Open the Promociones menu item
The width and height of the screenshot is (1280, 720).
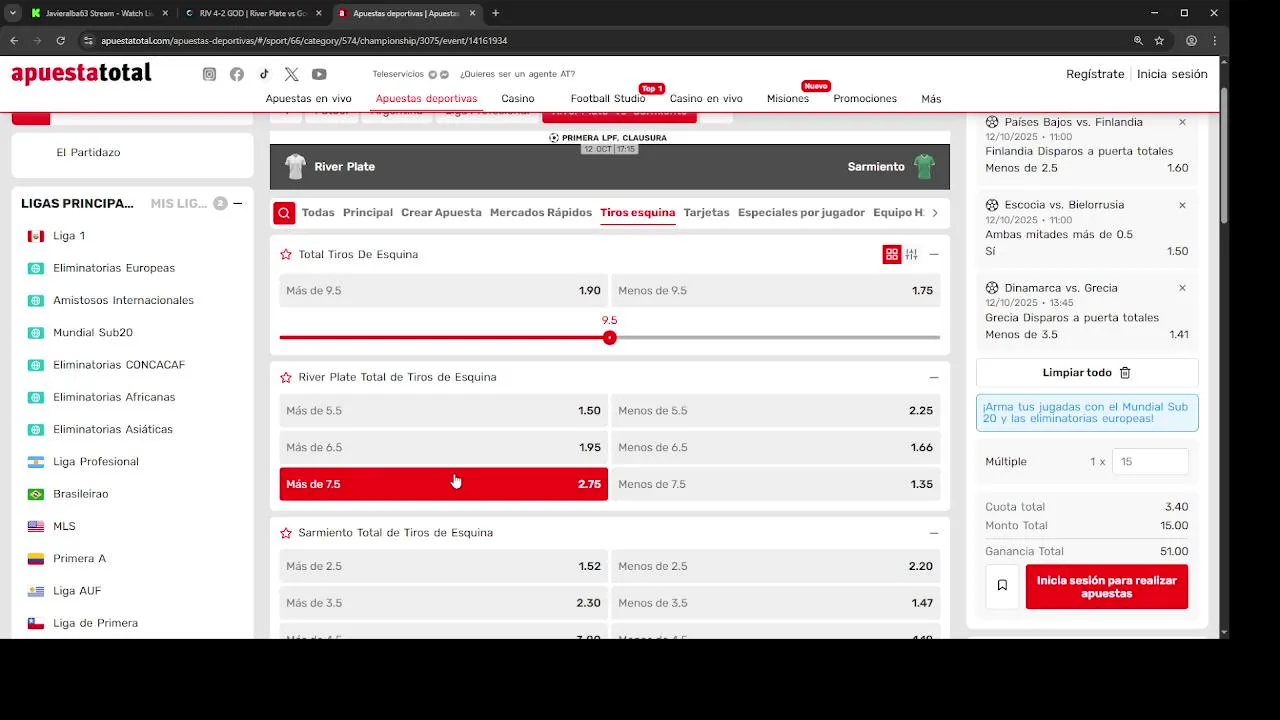point(865,99)
